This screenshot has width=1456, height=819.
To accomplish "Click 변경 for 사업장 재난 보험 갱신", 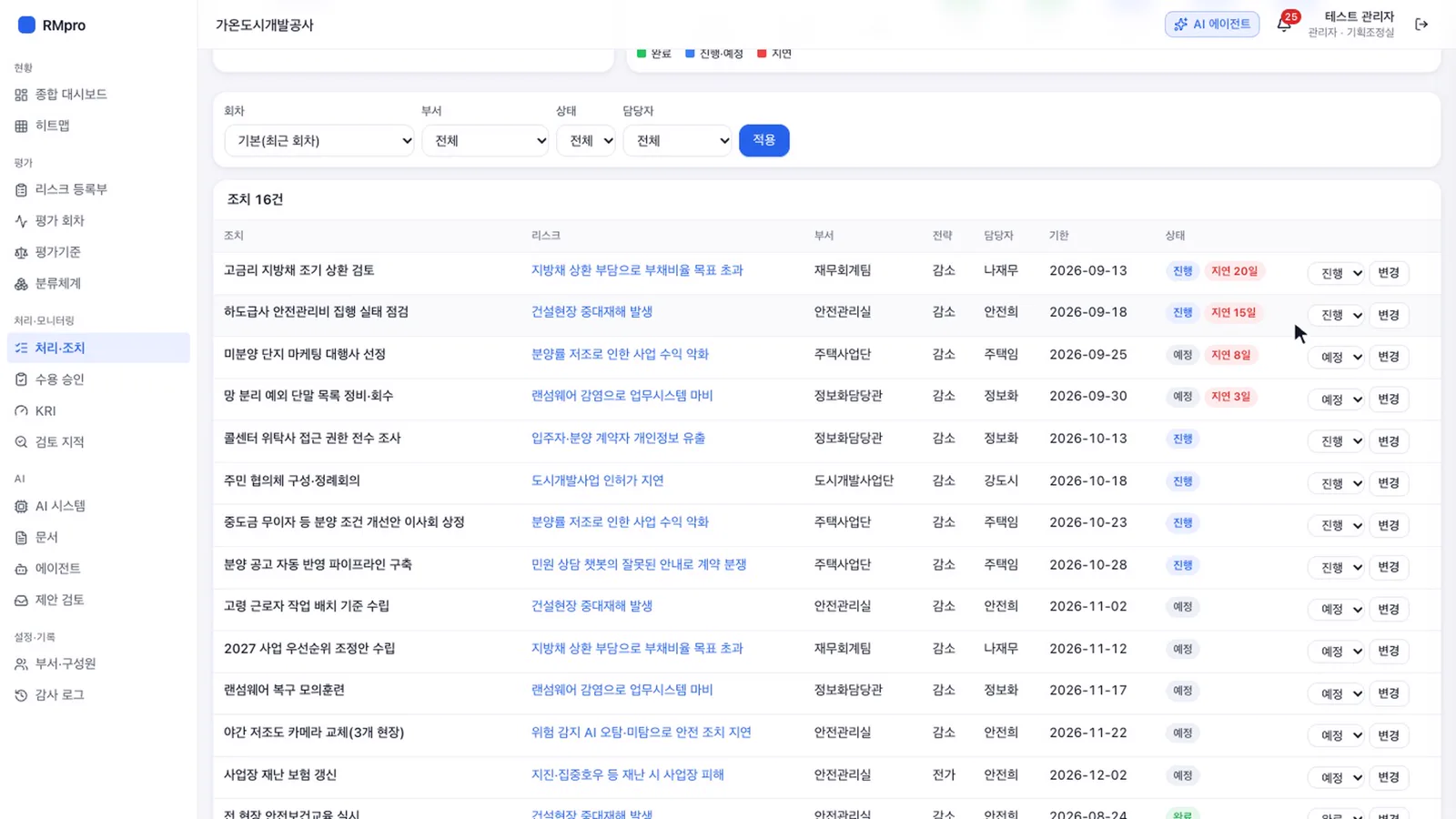I will (x=1388, y=777).
